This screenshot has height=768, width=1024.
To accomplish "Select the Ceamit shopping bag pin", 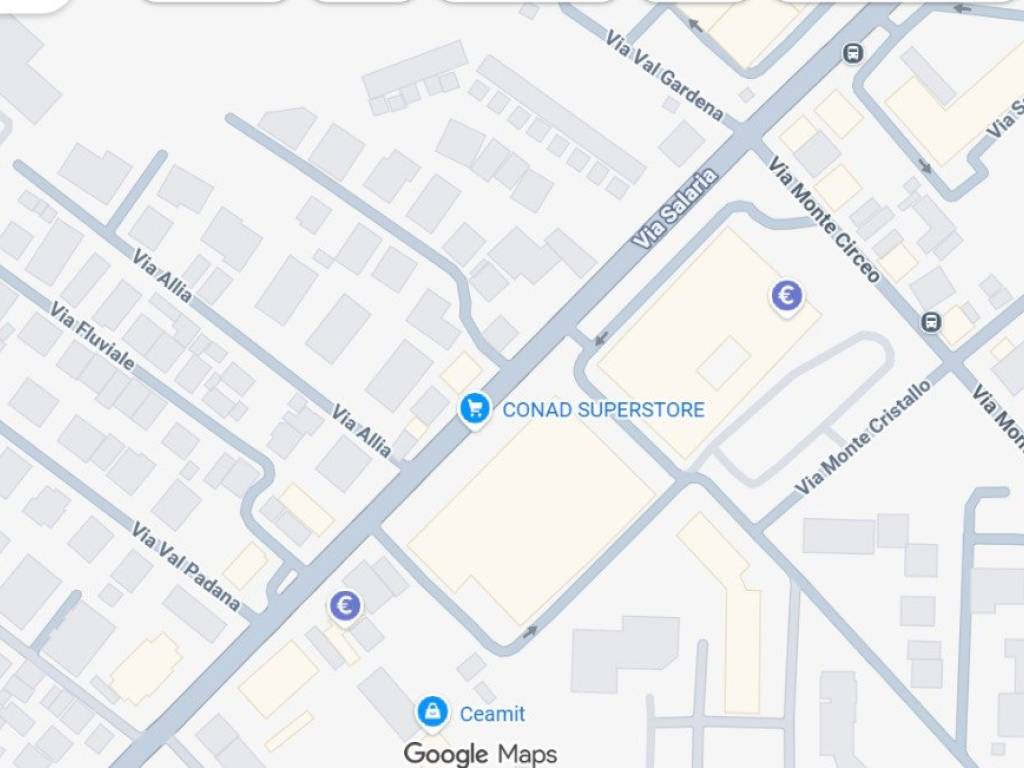I will click(x=432, y=712).
